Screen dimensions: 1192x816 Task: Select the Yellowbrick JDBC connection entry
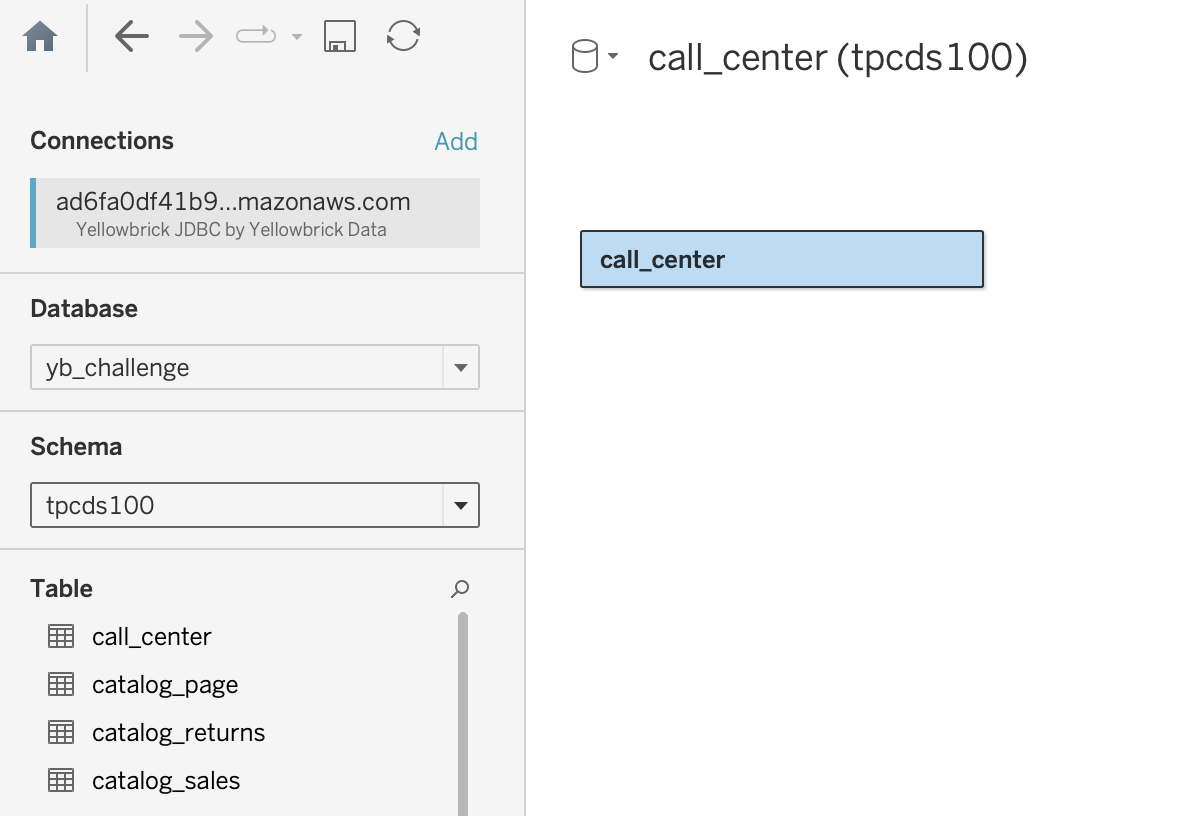(x=254, y=212)
